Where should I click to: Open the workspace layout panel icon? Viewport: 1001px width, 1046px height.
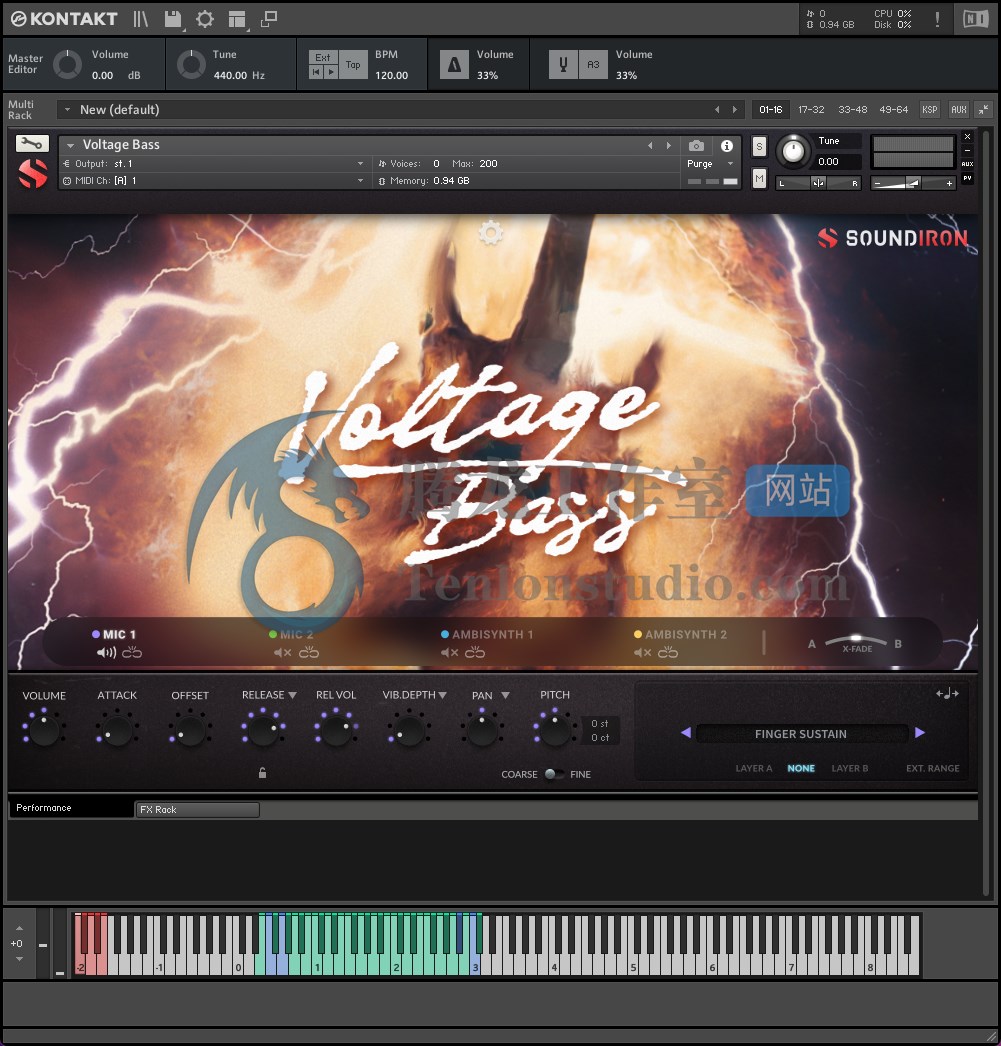click(237, 19)
